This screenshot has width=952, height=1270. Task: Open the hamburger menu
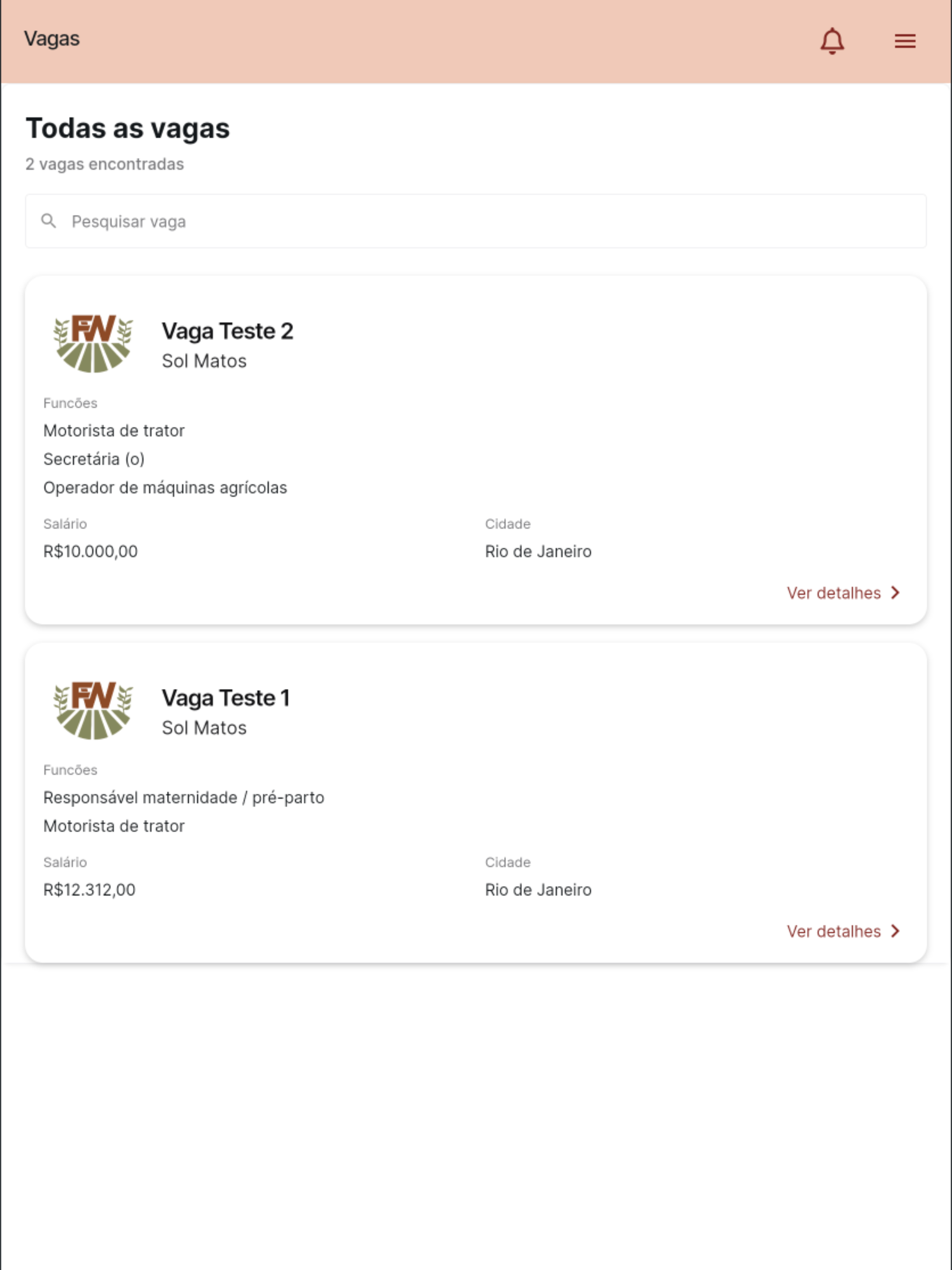point(904,41)
